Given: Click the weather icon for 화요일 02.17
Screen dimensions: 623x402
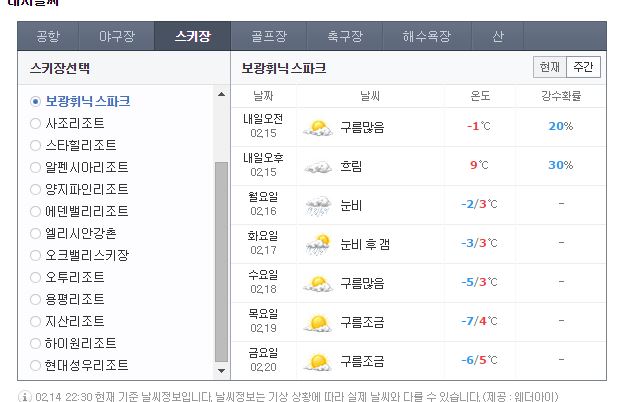Looking at the screenshot, I should [318, 244].
